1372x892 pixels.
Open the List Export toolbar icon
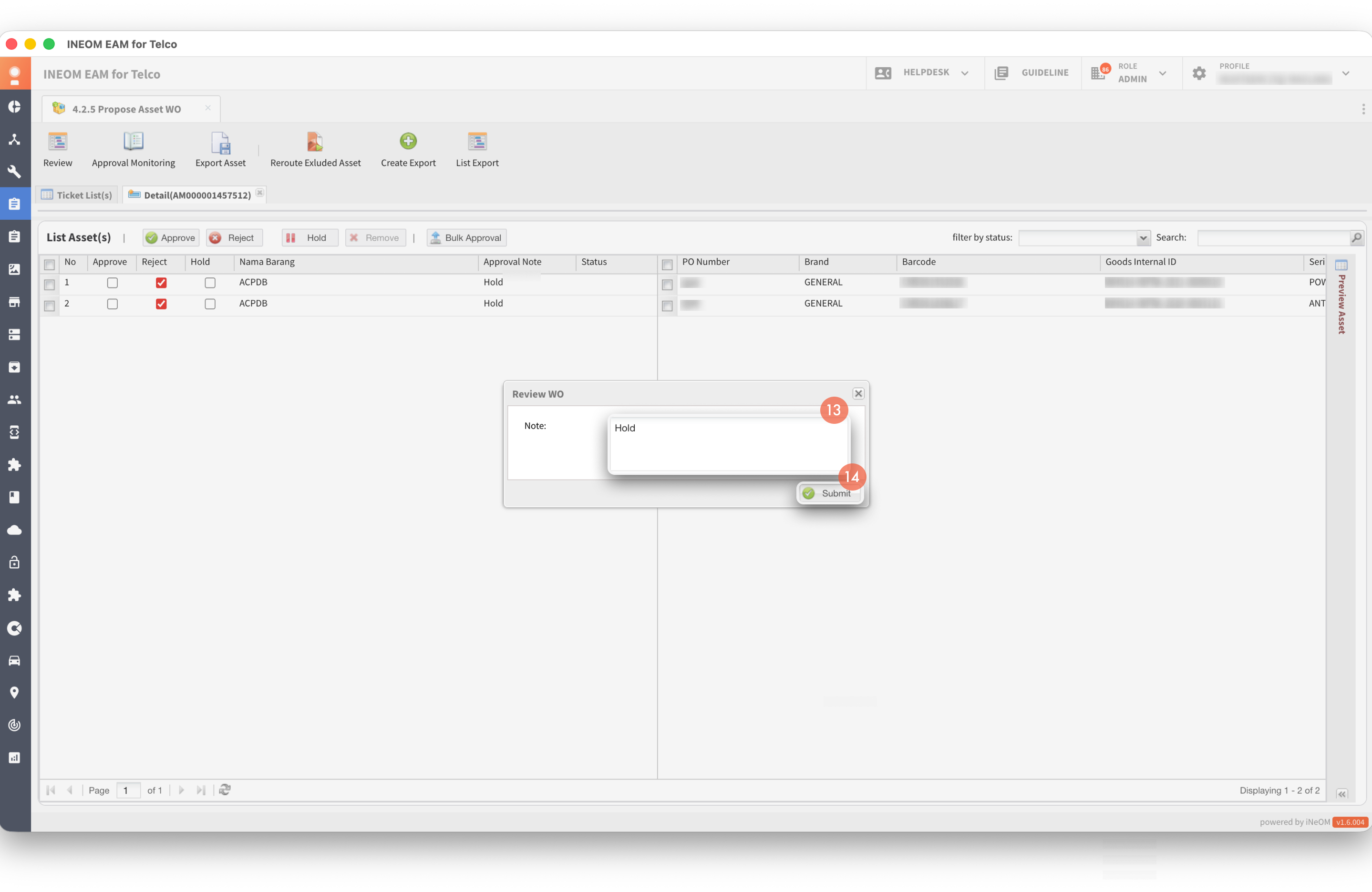pos(477,142)
